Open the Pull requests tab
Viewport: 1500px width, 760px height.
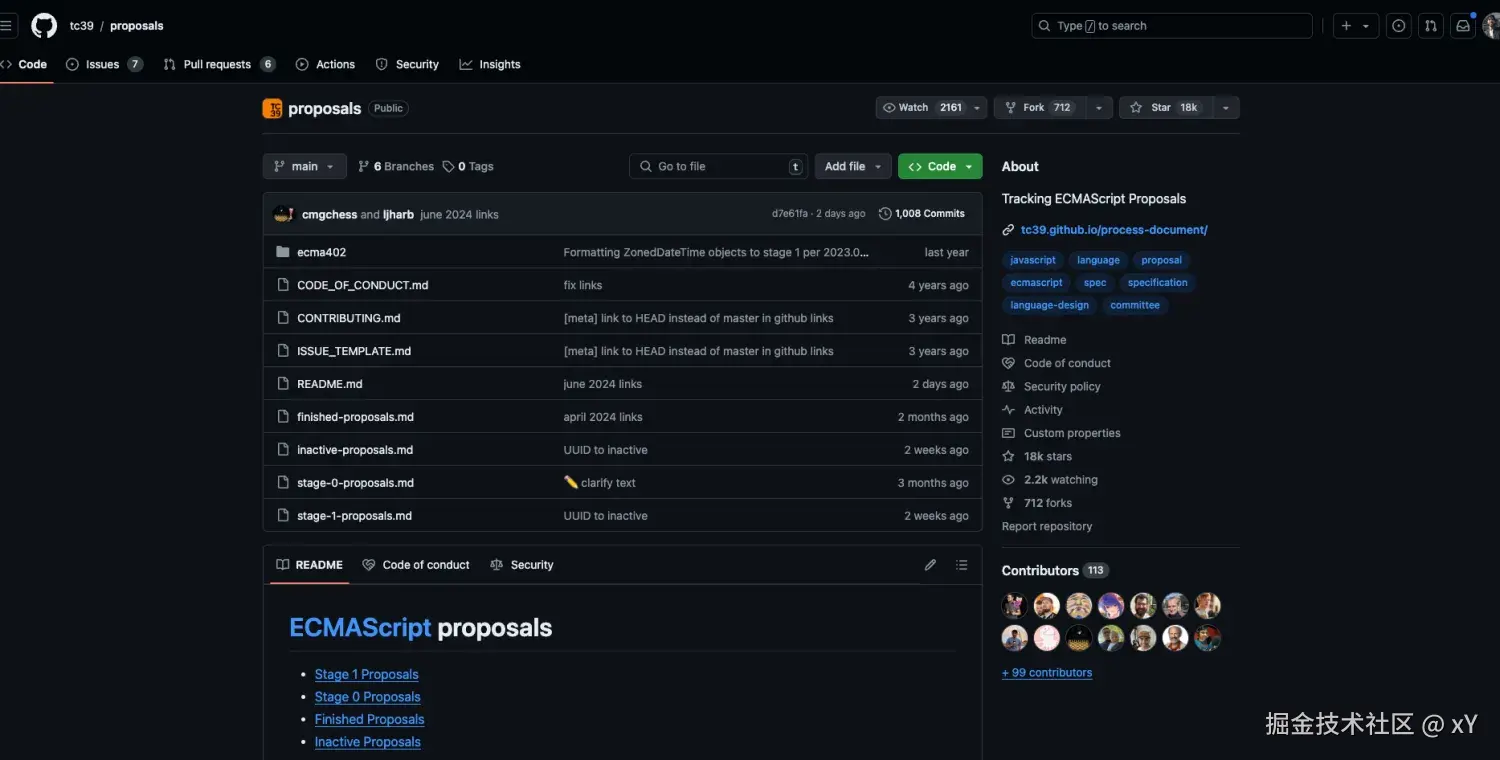[x=219, y=64]
